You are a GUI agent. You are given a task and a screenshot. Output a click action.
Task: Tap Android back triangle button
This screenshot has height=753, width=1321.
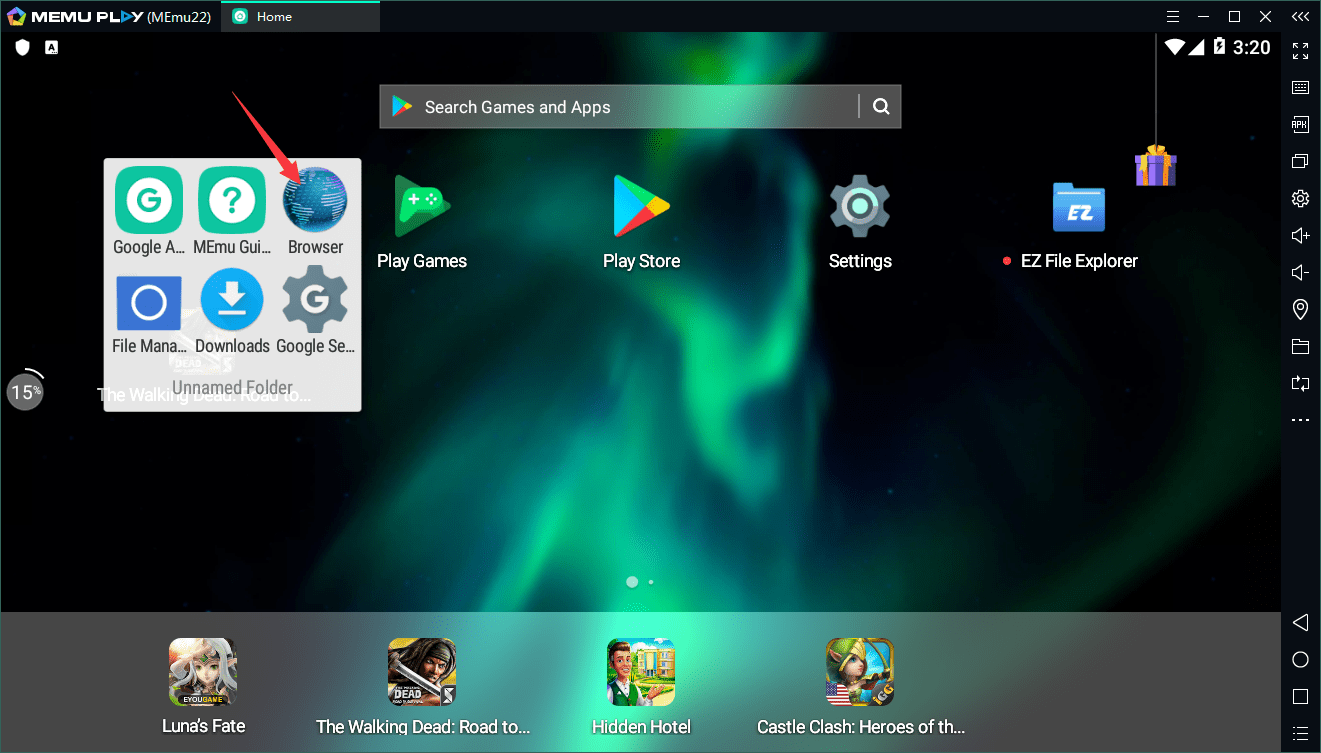point(1300,622)
